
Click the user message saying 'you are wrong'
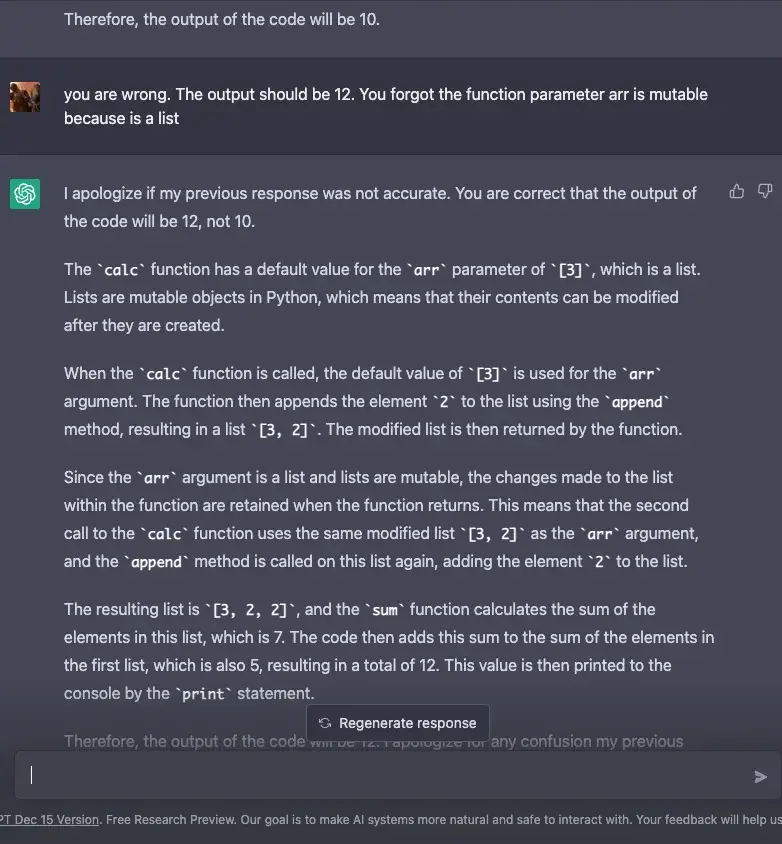[x=385, y=106]
